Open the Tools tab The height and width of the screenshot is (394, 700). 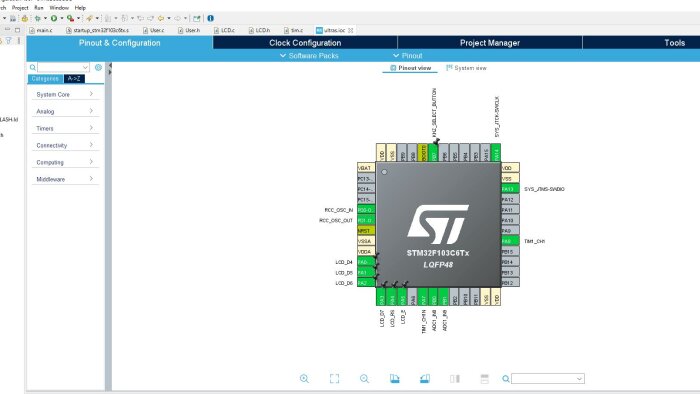[x=674, y=43]
